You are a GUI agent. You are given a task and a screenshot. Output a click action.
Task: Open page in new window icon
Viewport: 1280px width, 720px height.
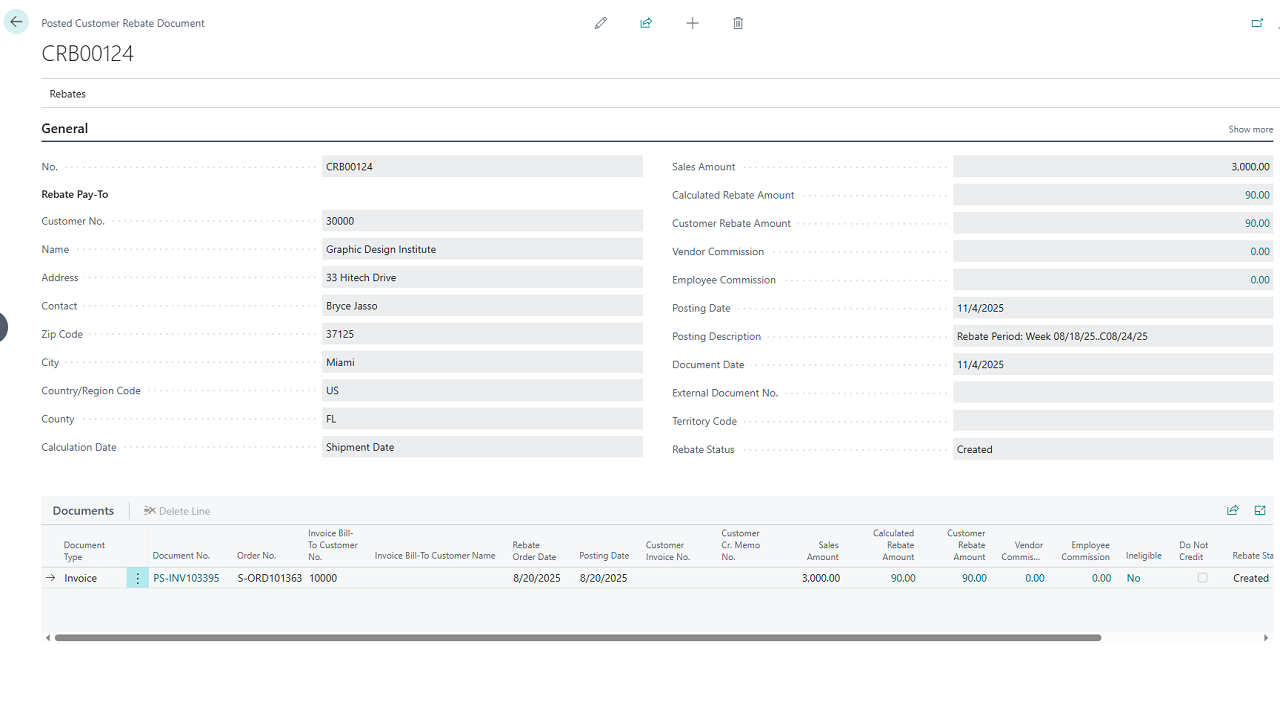point(1257,23)
